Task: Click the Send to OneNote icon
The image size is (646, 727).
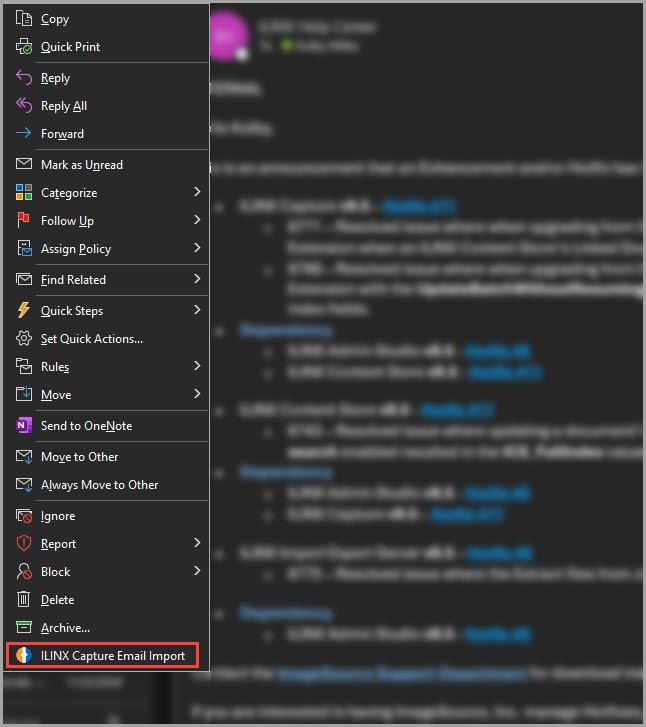Action: [x=23, y=426]
